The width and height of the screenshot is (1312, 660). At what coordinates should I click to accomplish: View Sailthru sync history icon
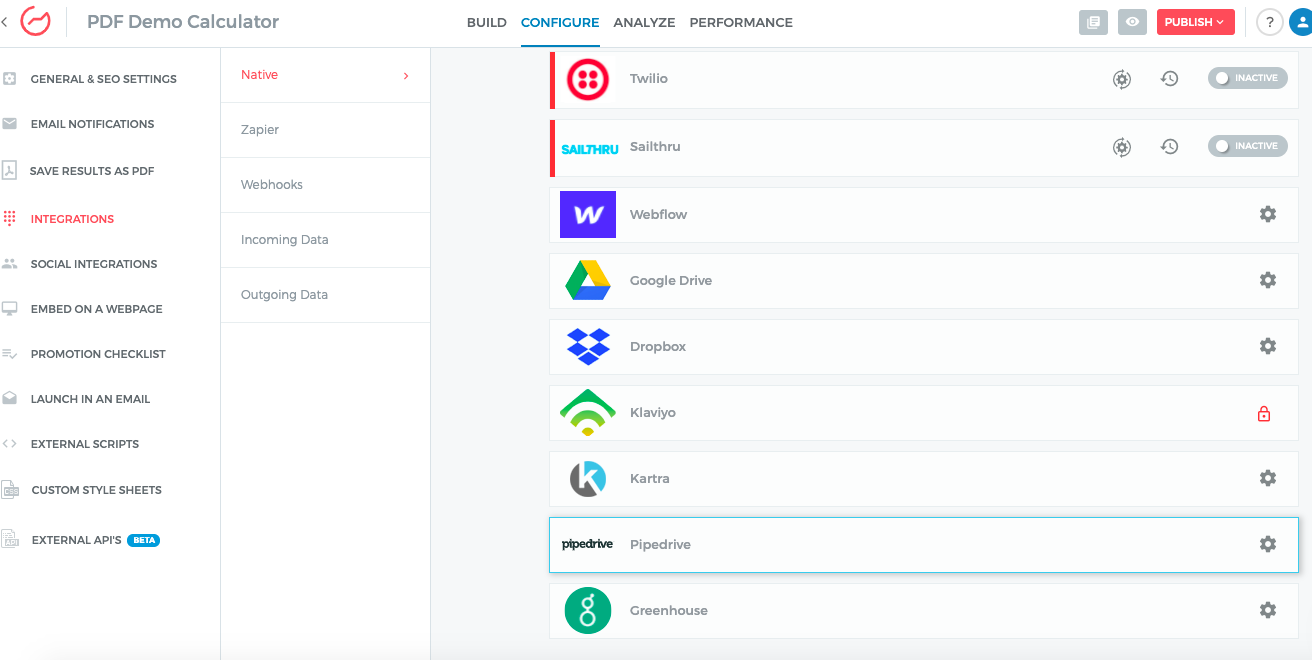pyautogui.click(x=1169, y=146)
